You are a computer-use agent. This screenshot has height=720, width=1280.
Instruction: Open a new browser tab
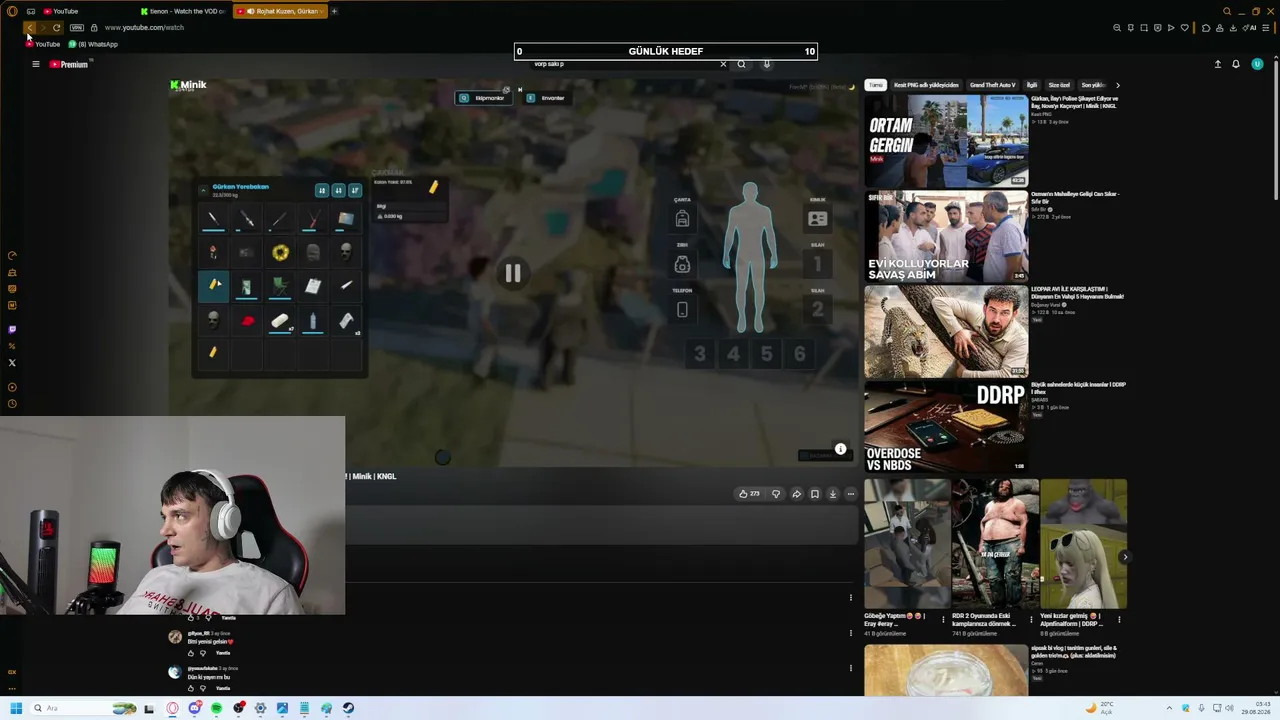tap(334, 11)
